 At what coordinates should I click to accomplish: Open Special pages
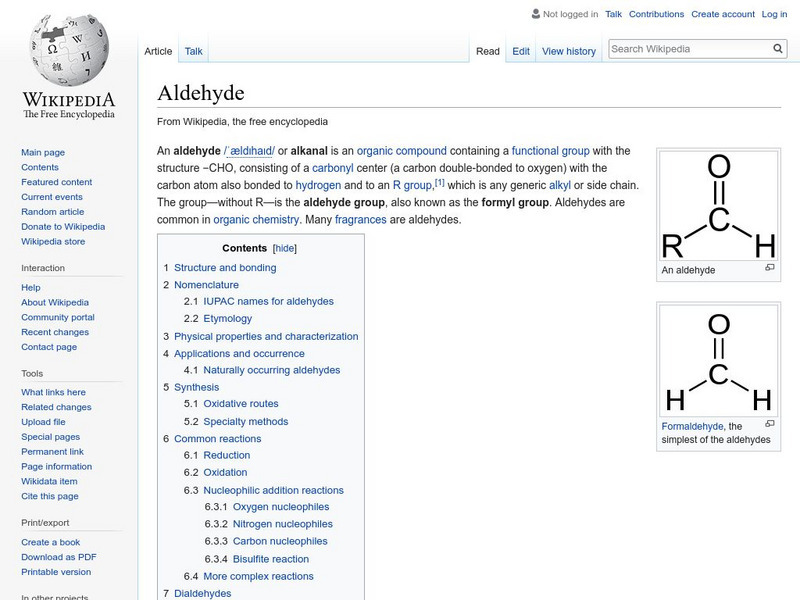[x=51, y=436]
